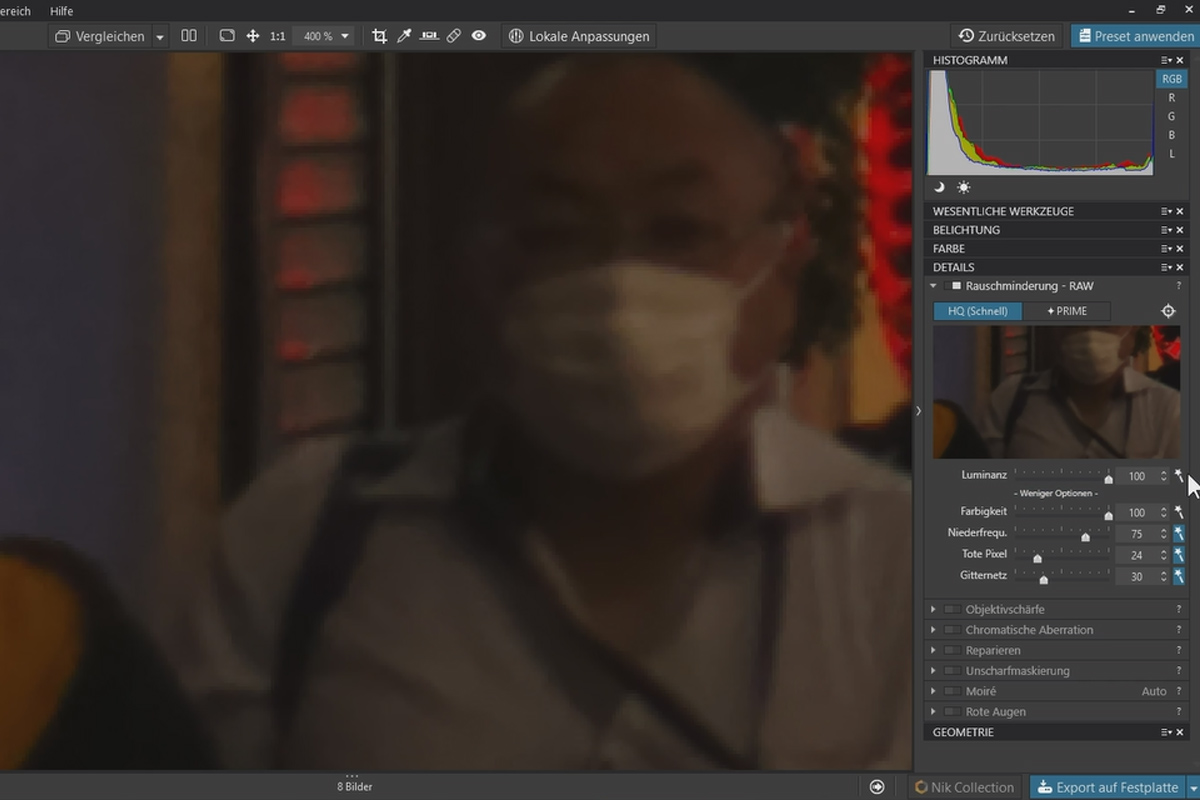Click the Vergleichen button
The height and width of the screenshot is (800, 1200).
100,37
